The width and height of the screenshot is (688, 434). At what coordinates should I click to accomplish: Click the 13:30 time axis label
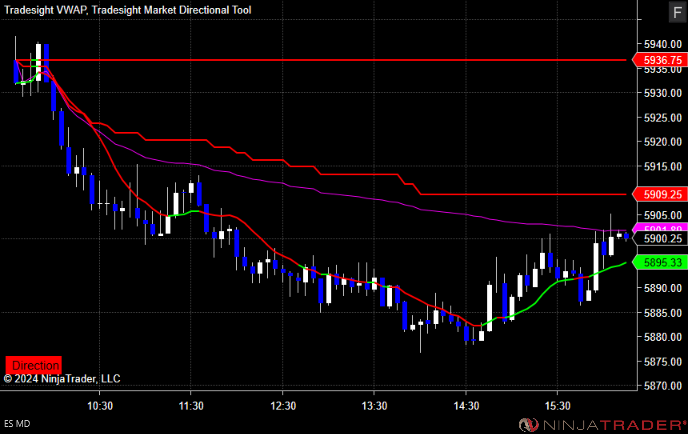374,406
